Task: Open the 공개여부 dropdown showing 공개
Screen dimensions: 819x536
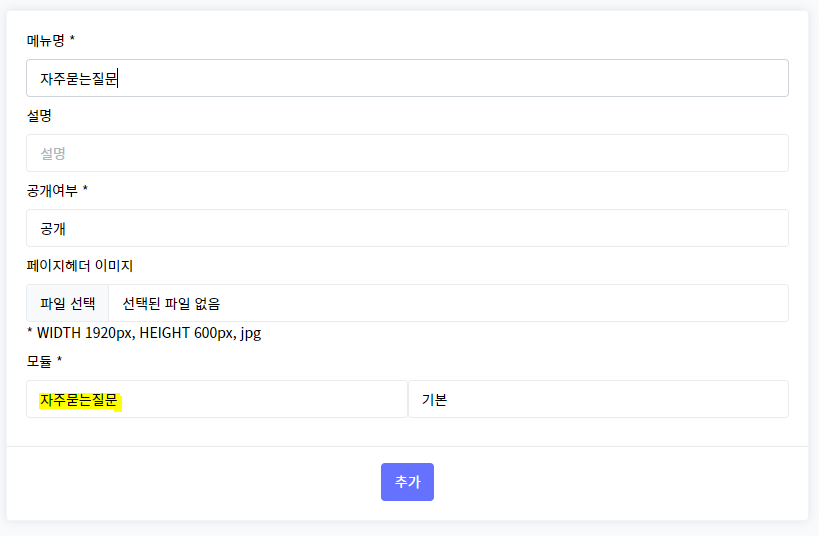Action: (407, 228)
